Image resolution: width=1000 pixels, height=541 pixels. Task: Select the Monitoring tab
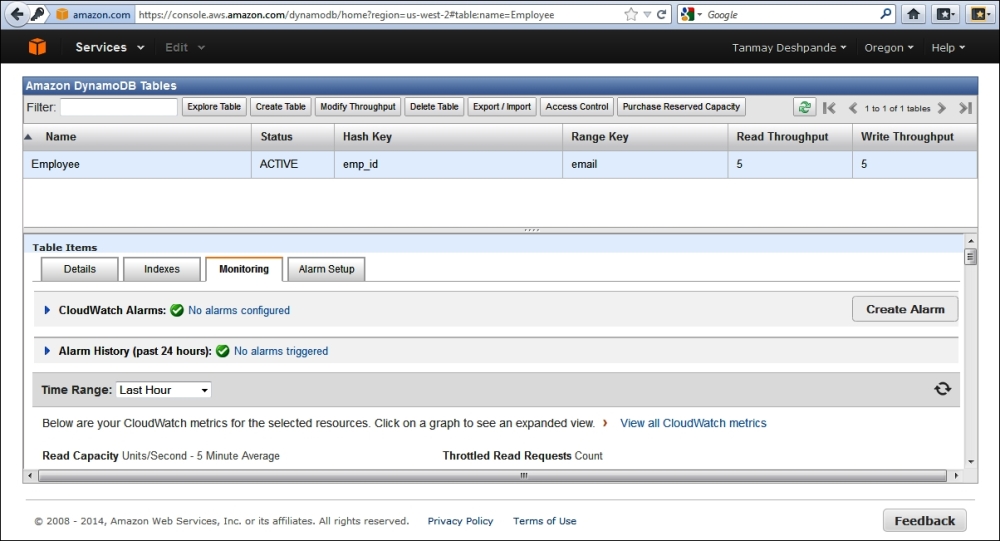point(244,269)
